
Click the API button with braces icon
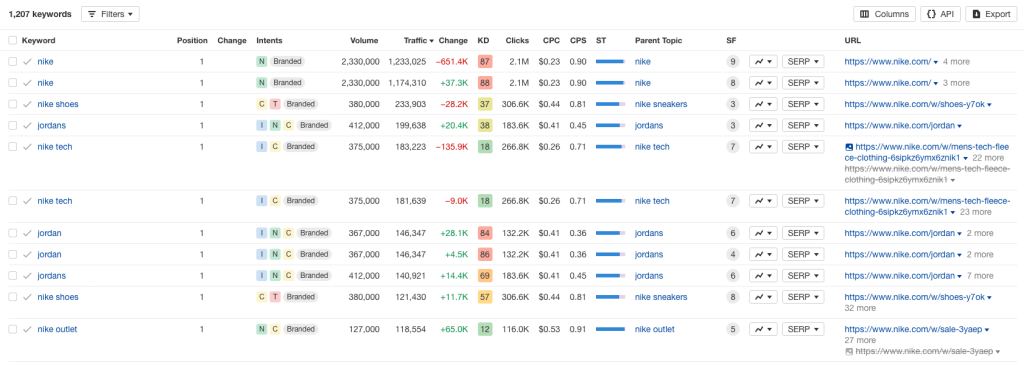point(940,14)
